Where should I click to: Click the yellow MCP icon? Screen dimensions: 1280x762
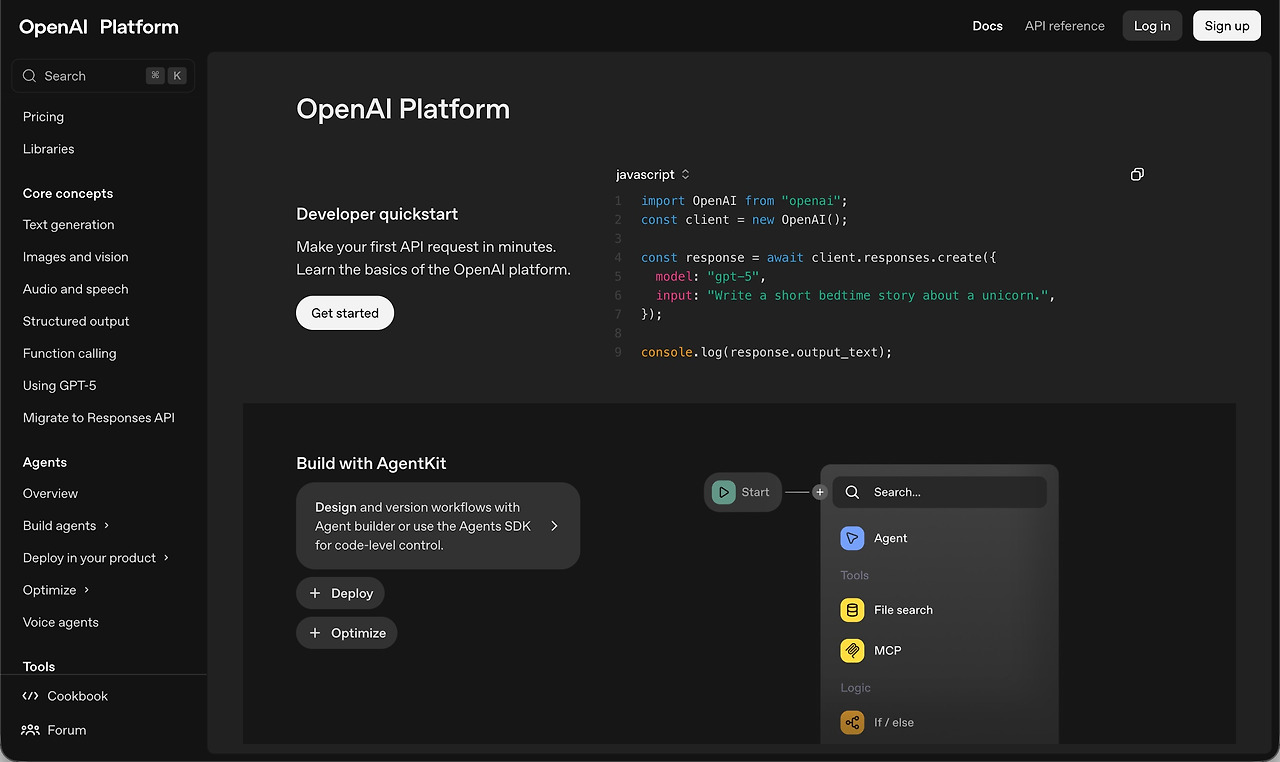(x=852, y=650)
